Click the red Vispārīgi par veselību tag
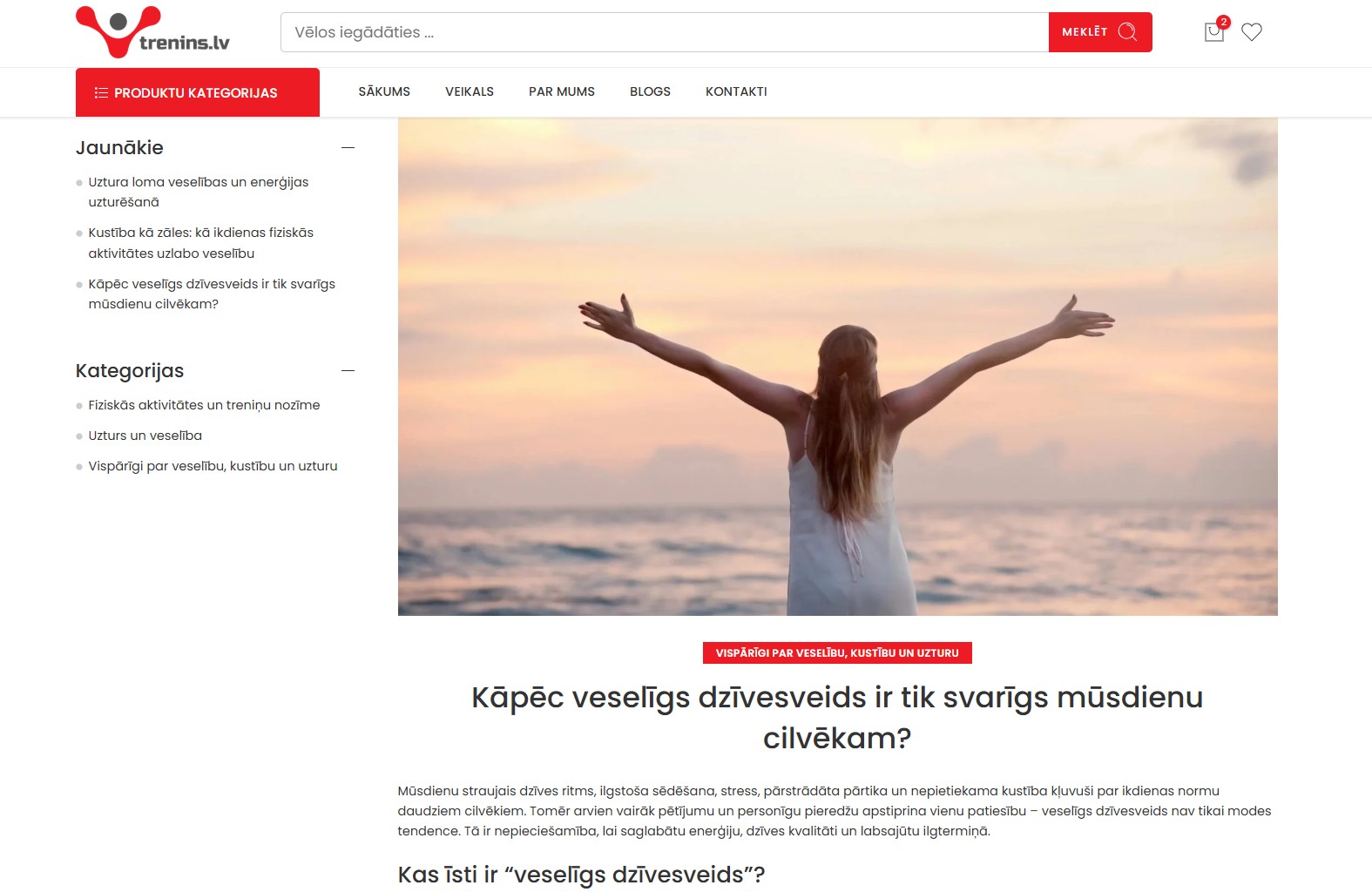This screenshot has width=1372, height=892. pos(837,653)
